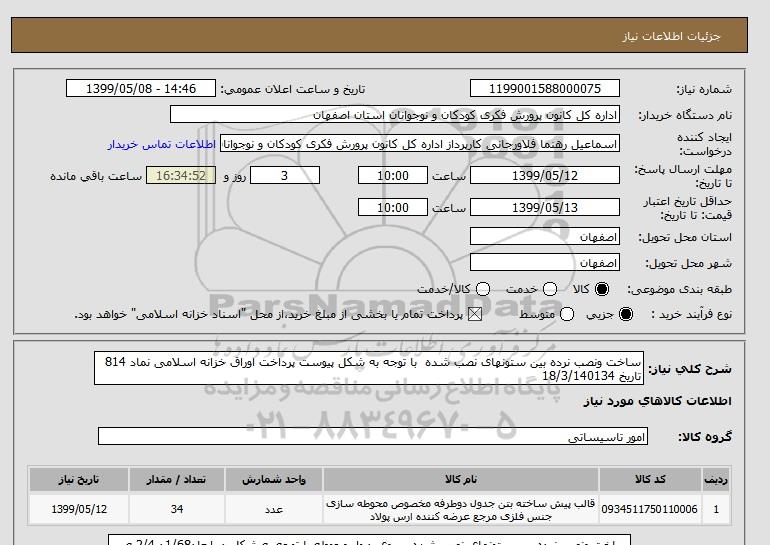This screenshot has width=770, height=545.
Task: Click product code 0934511750110006 cell
Action: 650,509
